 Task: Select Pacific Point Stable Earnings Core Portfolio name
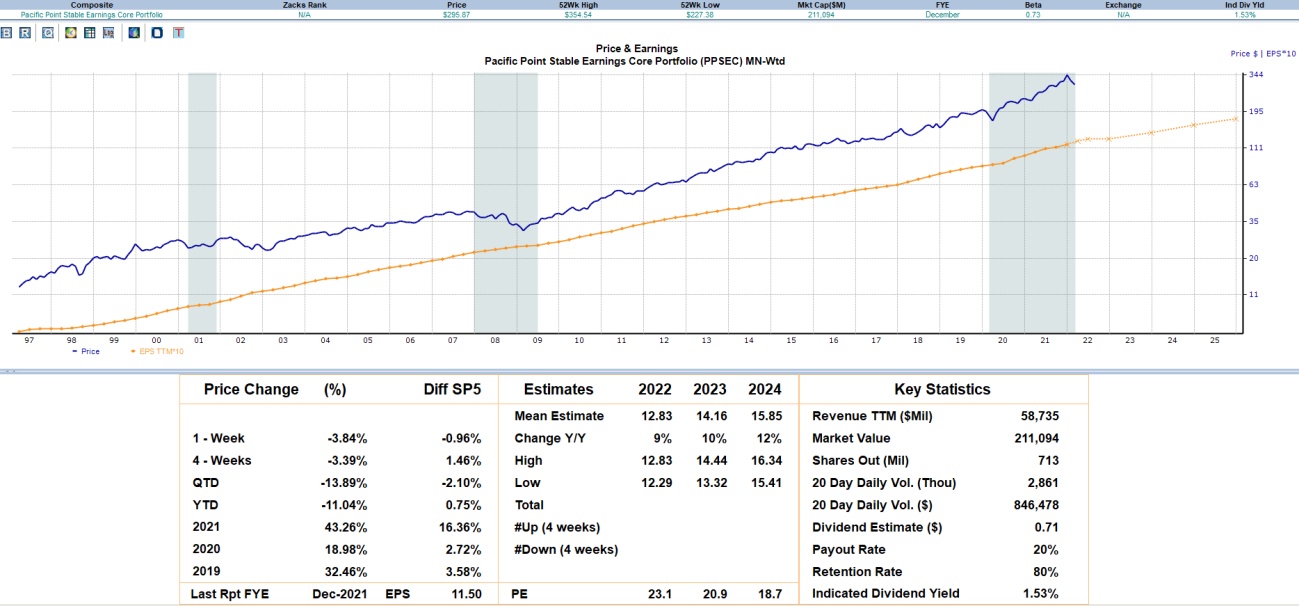pyautogui.click(x=92, y=15)
